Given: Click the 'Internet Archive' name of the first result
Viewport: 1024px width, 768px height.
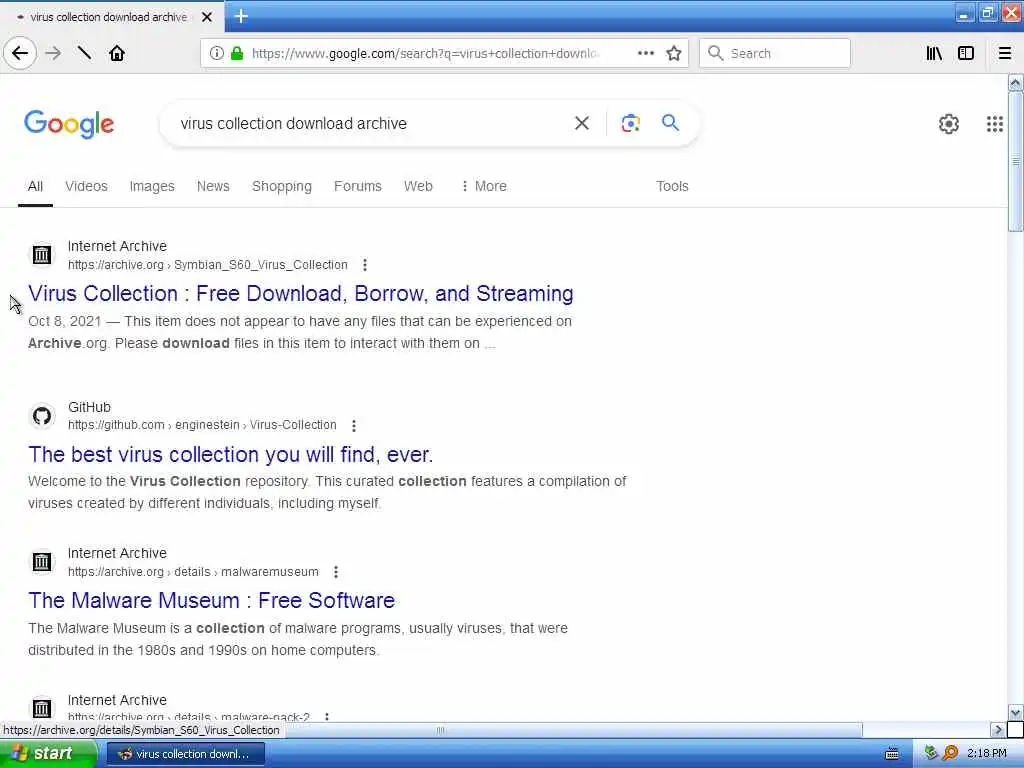Looking at the screenshot, I should click(118, 246).
